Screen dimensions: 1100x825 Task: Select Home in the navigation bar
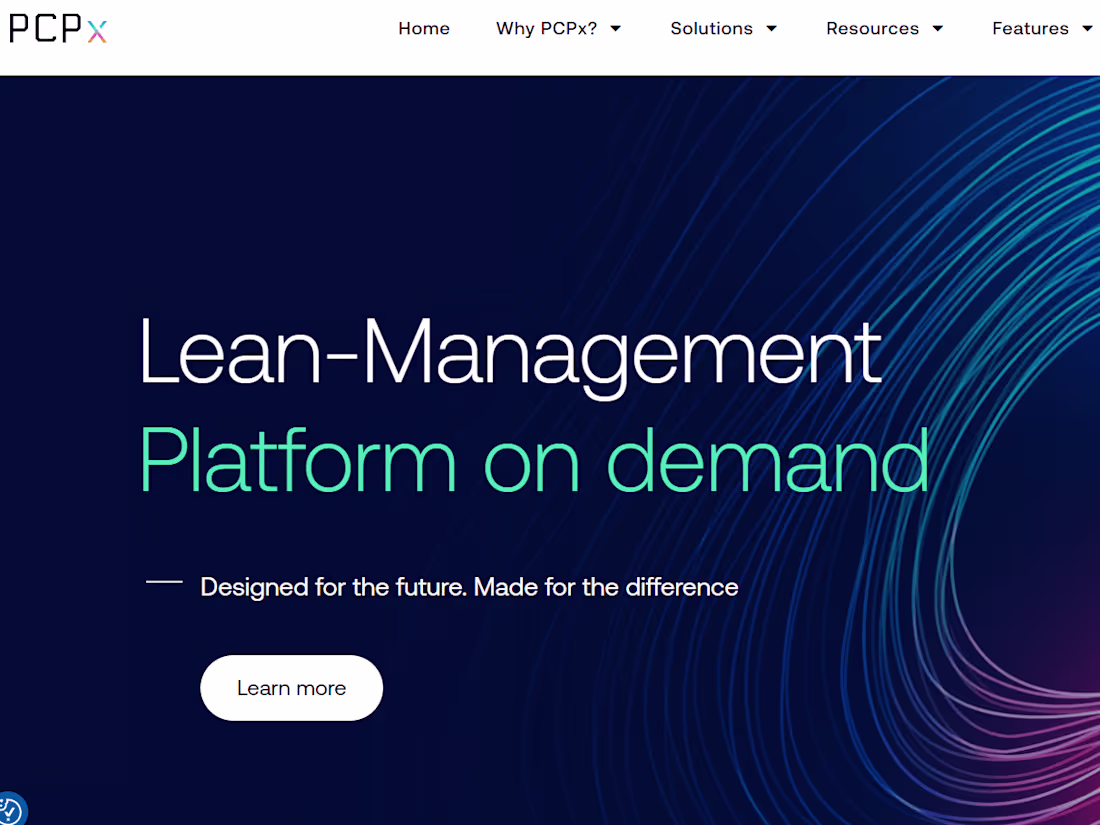coord(424,29)
